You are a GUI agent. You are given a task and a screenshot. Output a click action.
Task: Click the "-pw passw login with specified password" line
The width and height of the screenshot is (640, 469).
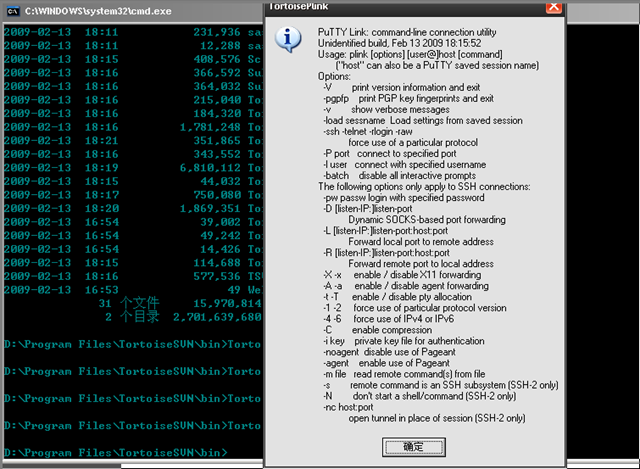coord(404,198)
